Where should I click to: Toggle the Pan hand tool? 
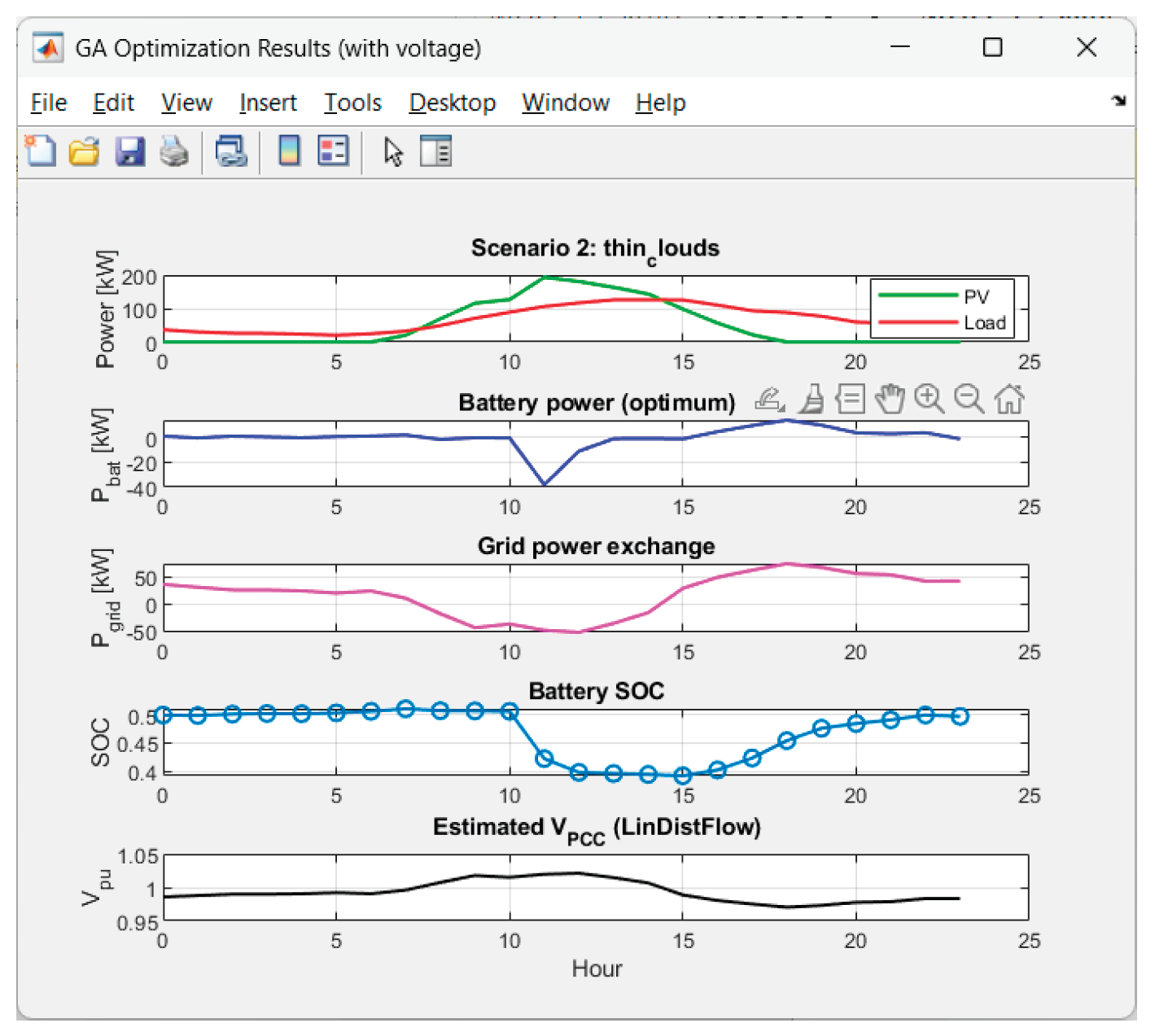[890, 400]
